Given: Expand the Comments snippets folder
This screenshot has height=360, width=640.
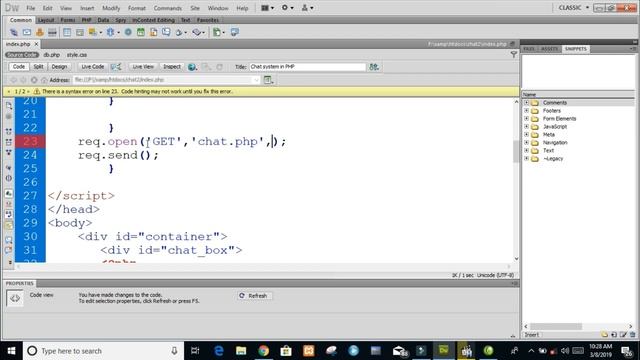Looking at the screenshot, I should (x=527, y=102).
